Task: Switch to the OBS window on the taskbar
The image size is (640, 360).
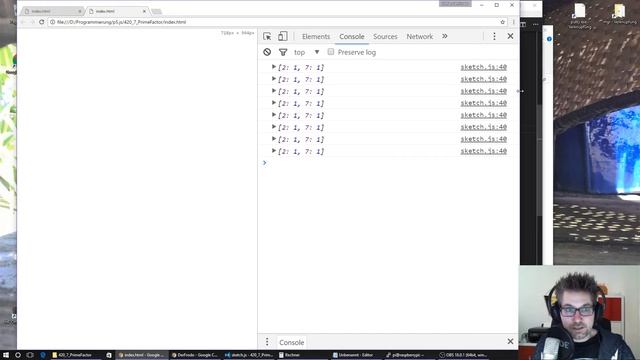Action: (x=463, y=355)
